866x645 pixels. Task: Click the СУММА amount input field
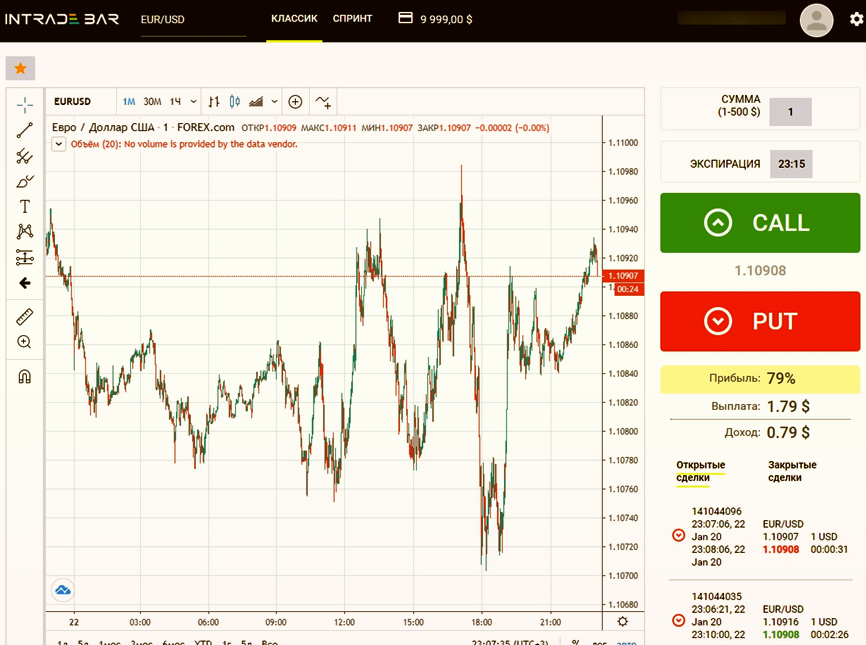pyautogui.click(x=790, y=112)
